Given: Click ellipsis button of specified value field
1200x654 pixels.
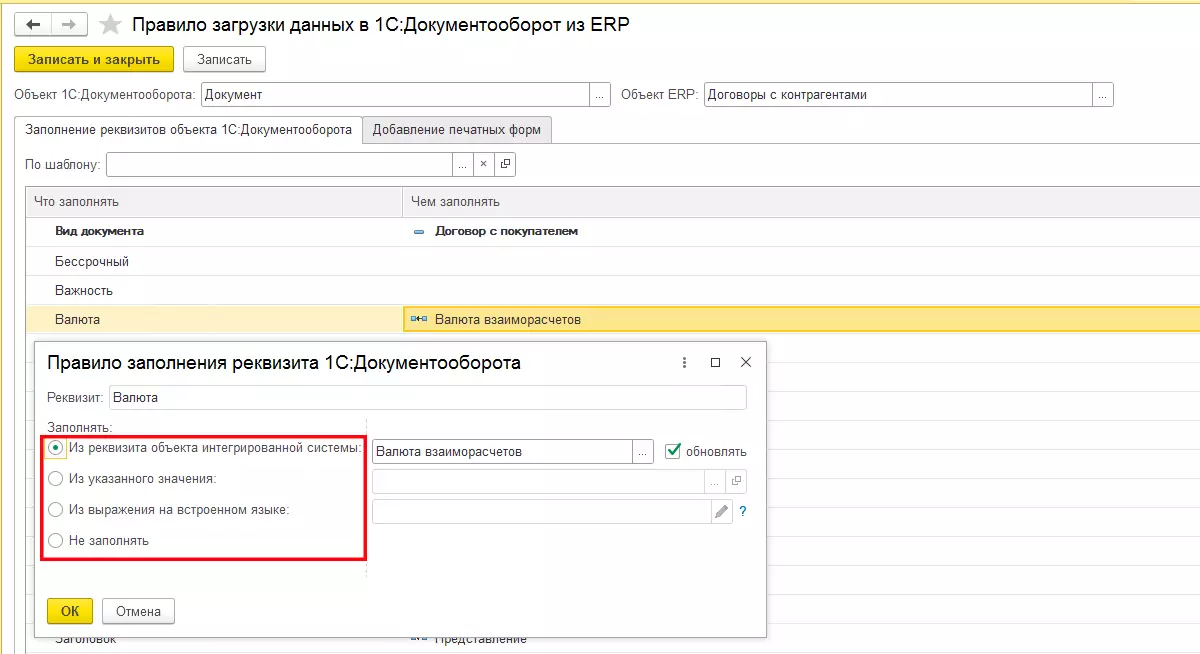Looking at the screenshot, I should tap(715, 481).
